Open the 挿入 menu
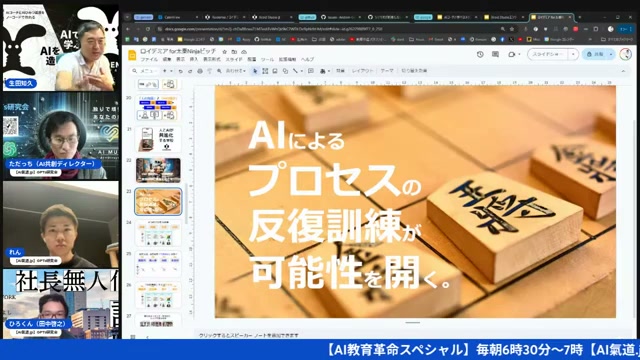This screenshot has width=640, height=360. (x=194, y=60)
